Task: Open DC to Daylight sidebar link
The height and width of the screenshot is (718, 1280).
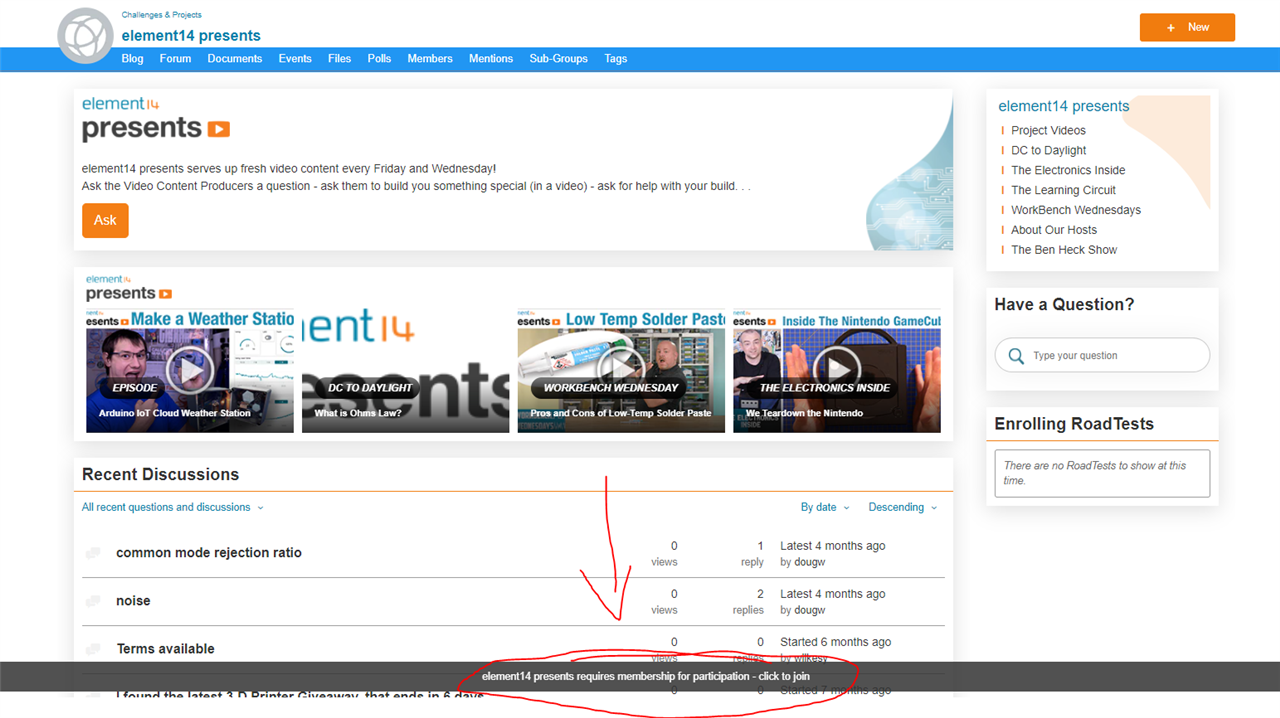Action: 1048,150
